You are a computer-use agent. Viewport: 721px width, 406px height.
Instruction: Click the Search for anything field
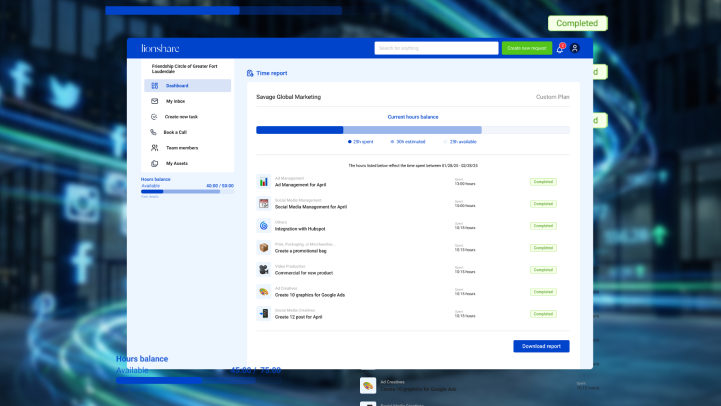click(x=436, y=48)
